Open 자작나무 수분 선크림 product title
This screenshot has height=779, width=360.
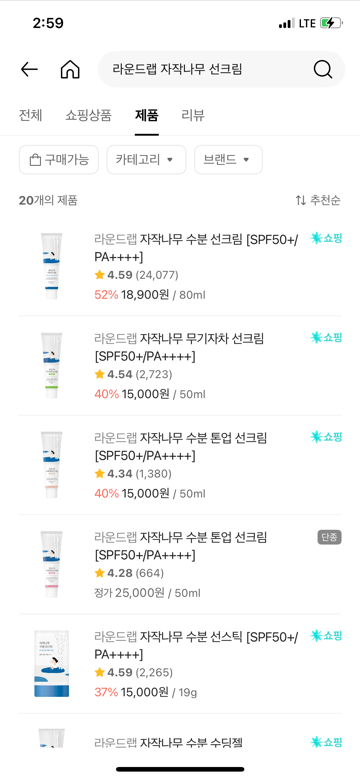tap(197, 248)
